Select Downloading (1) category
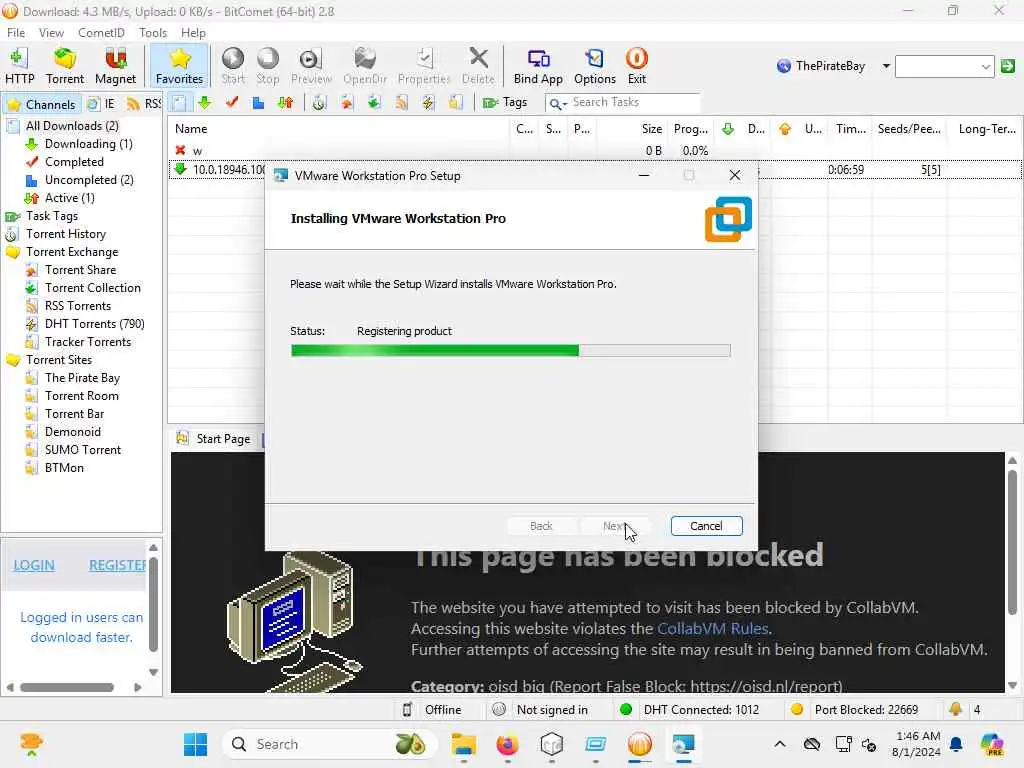Viewport: 1024px width, 768px height. tap(88, 144)
